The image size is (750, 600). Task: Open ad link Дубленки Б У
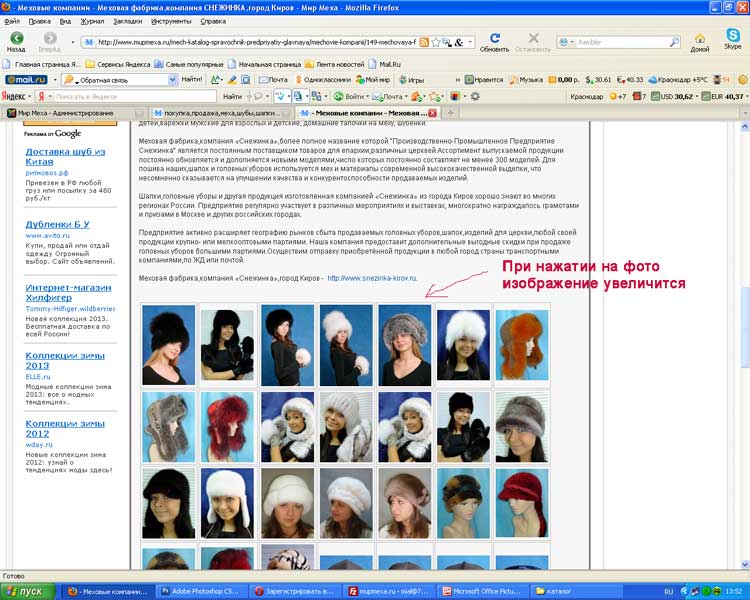57,224
